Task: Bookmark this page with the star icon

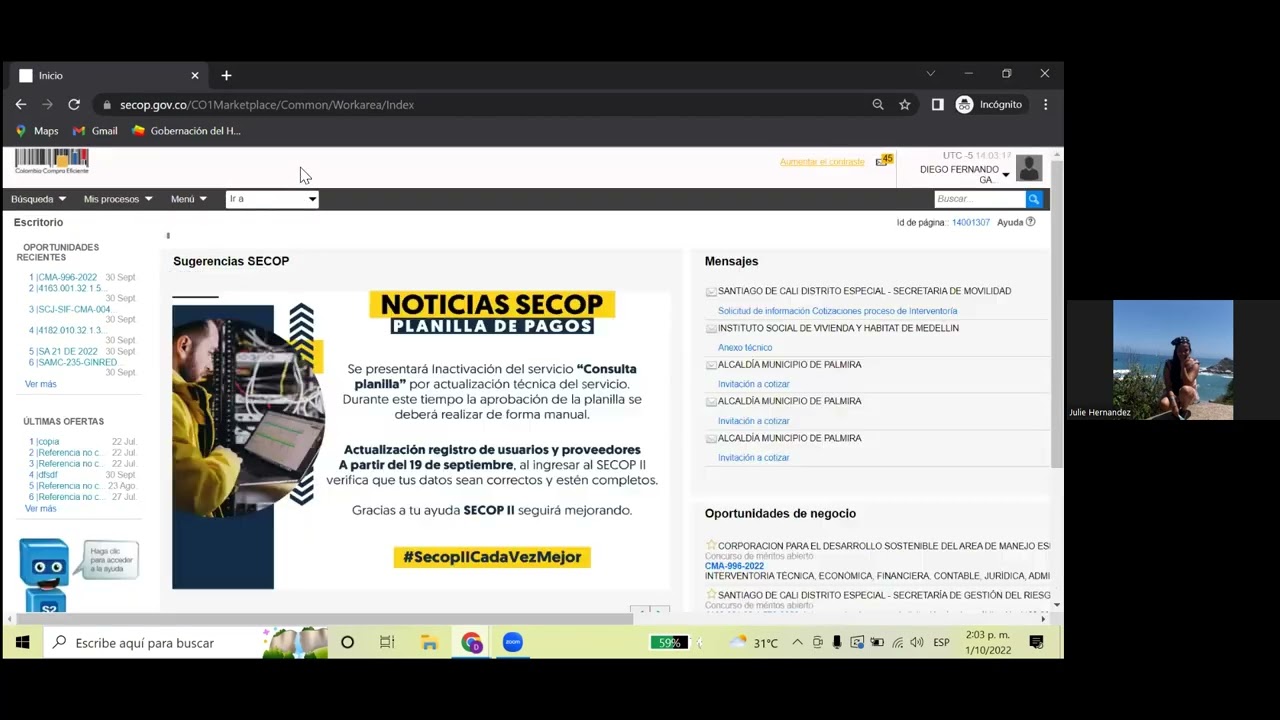Action: [x=905, y=104]
